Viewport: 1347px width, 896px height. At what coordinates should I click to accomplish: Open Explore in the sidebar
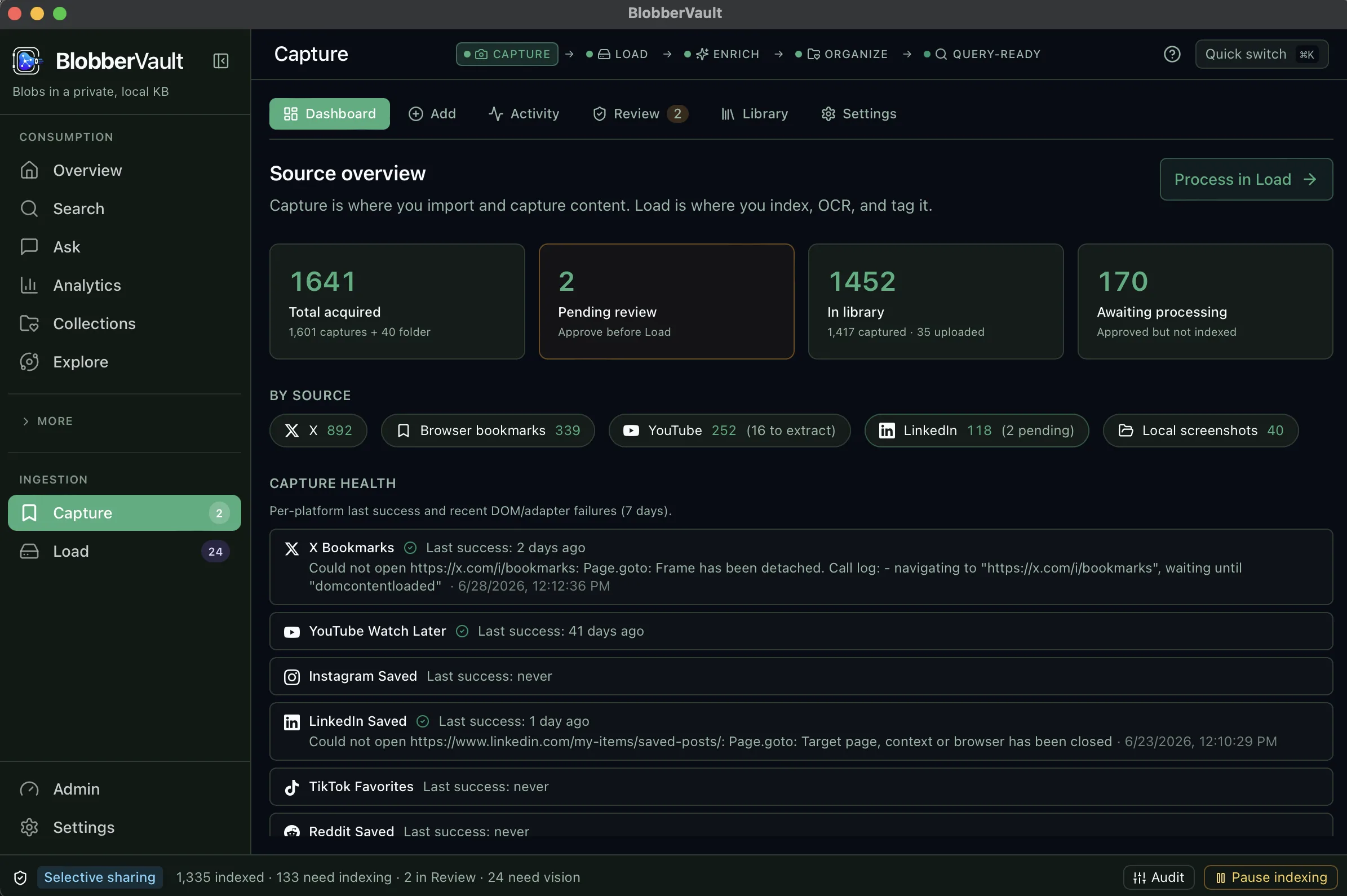click(x=124, y=362)
